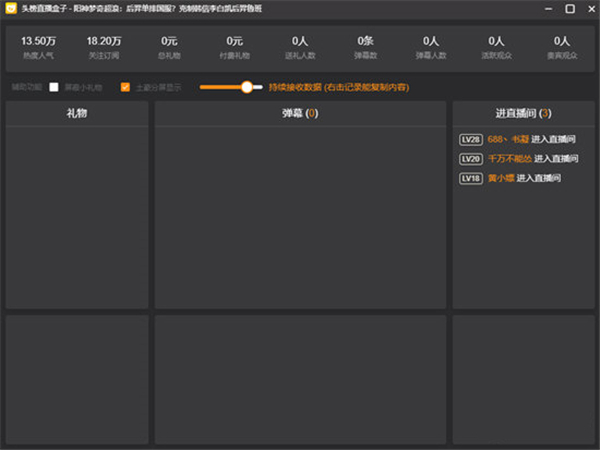Screen dimensions: 600x450
Task: Uncheck the 主播分屏显示 checkbox
Action: (125, 87)
